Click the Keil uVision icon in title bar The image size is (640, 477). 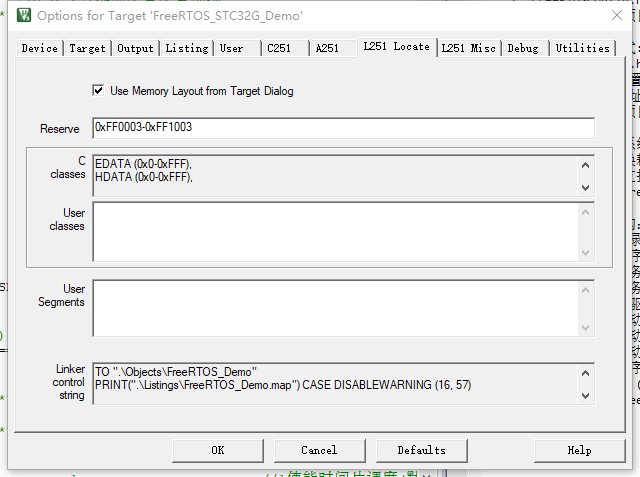(24, 15)
